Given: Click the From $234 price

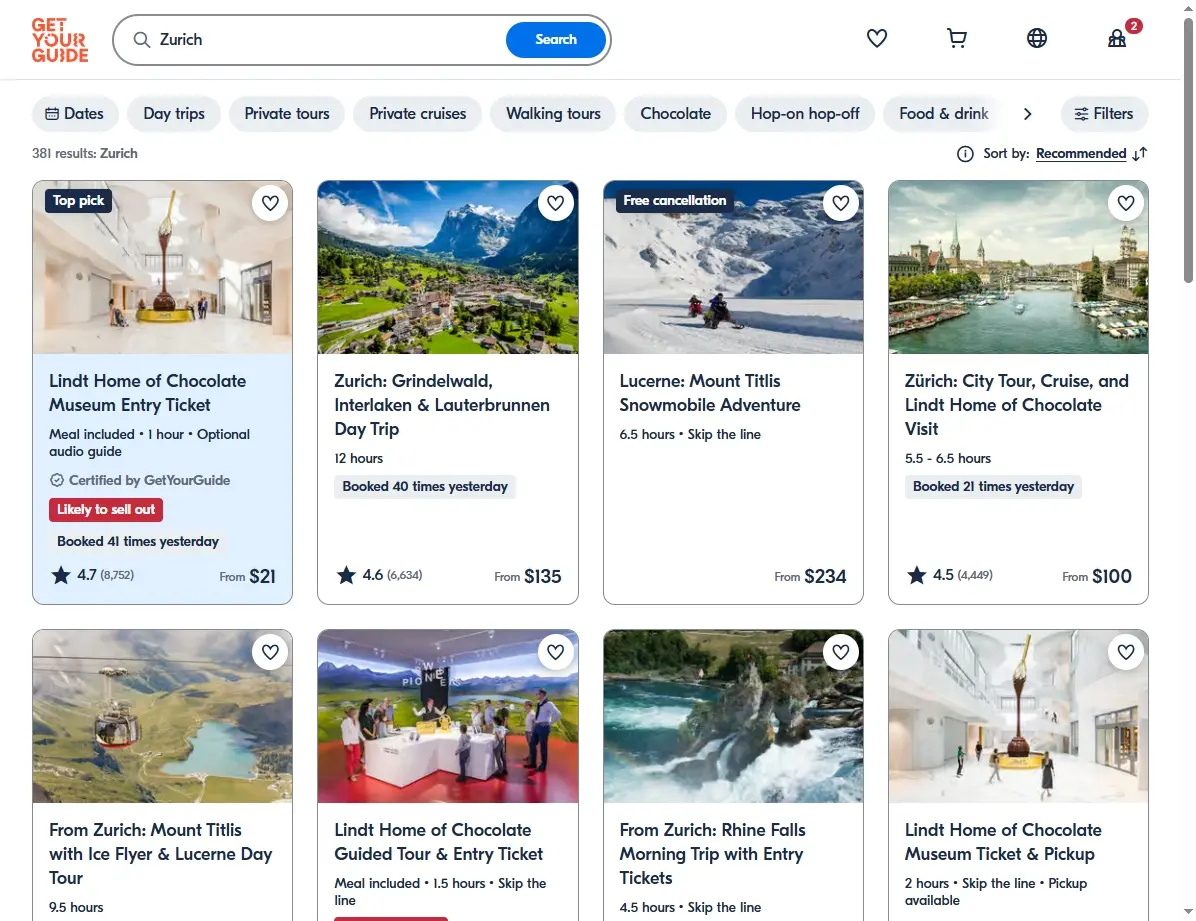Looking at the screenshot, I should (x=810, y=576).
